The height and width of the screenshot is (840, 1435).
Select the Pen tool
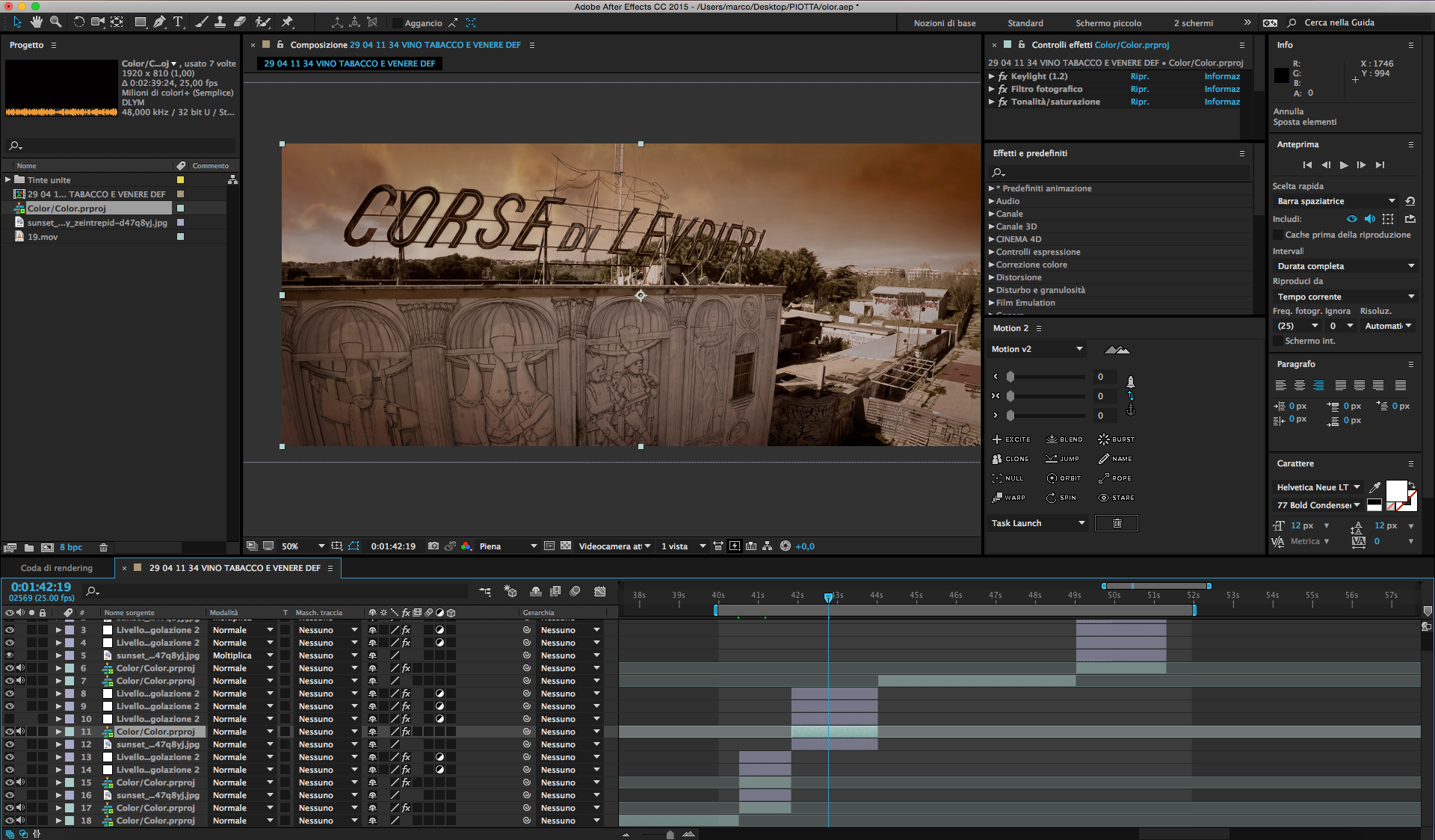coord(159,22)
